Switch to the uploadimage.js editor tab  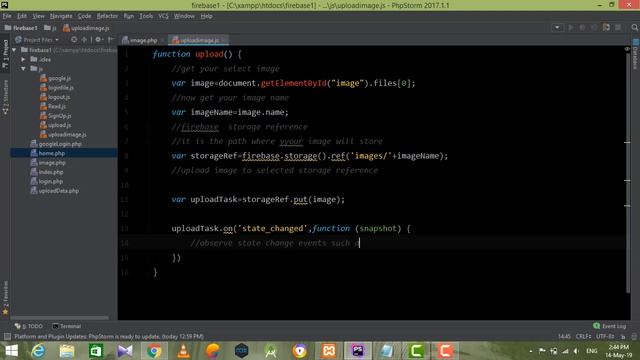point(199,40)
